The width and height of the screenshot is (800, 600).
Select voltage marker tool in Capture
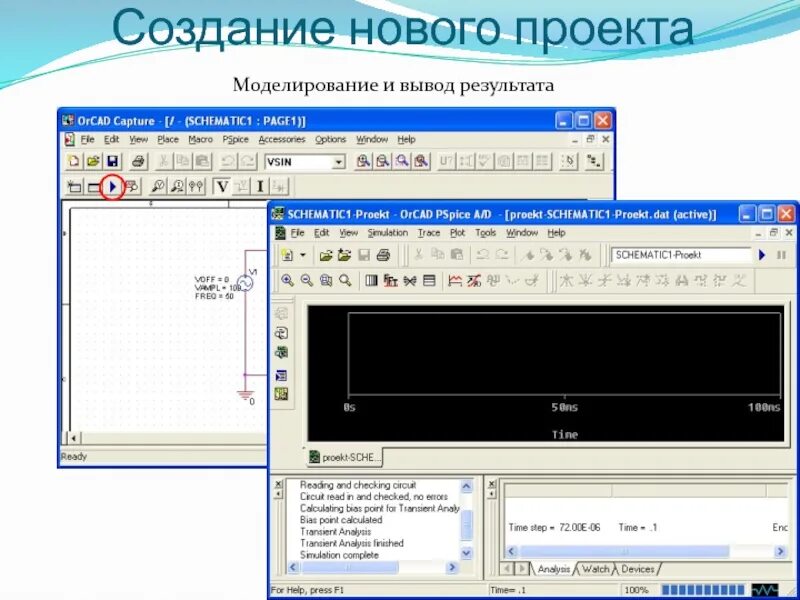coord(158,187)
